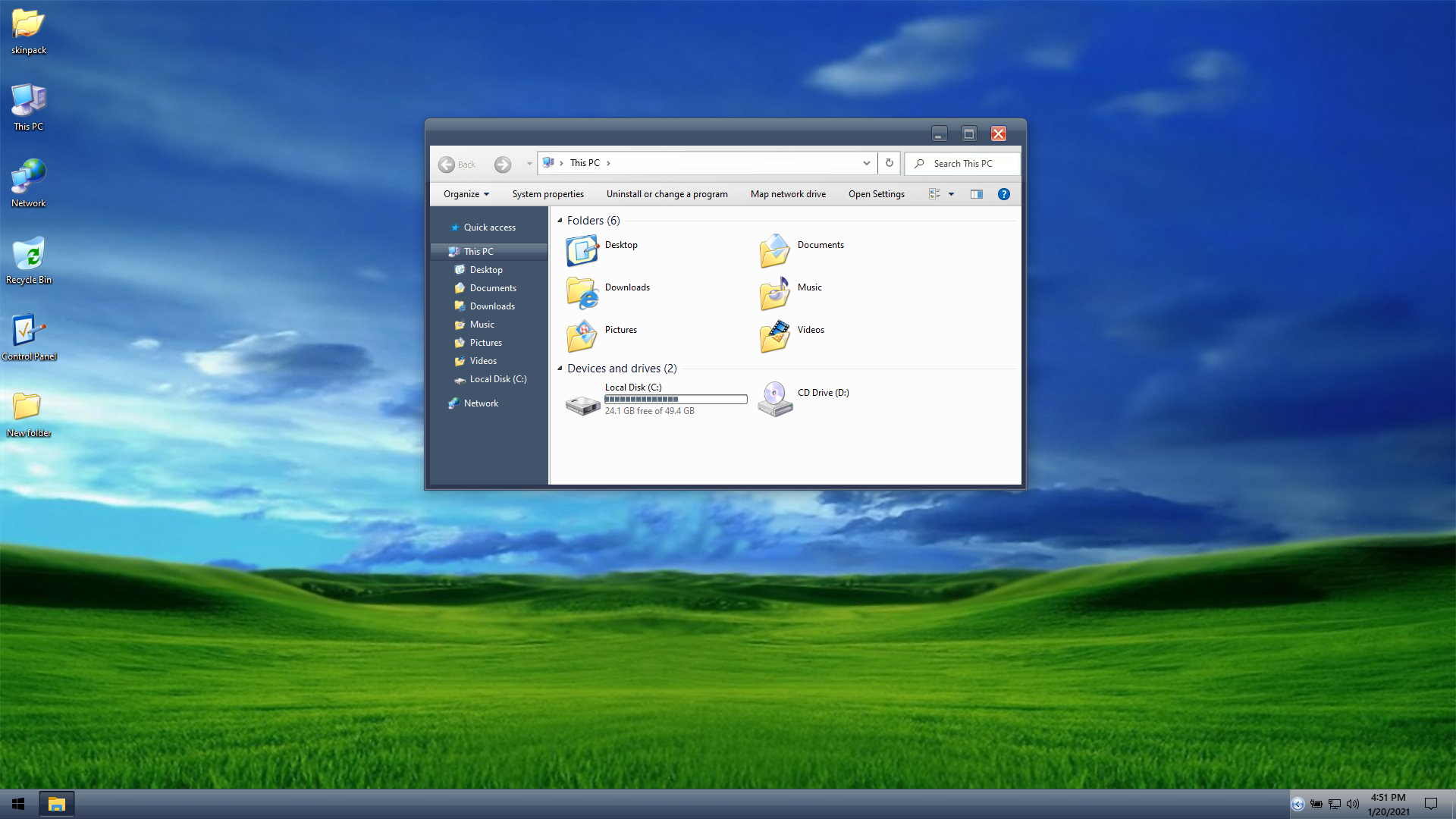Open the Music folder in main pane

point(774,293)
